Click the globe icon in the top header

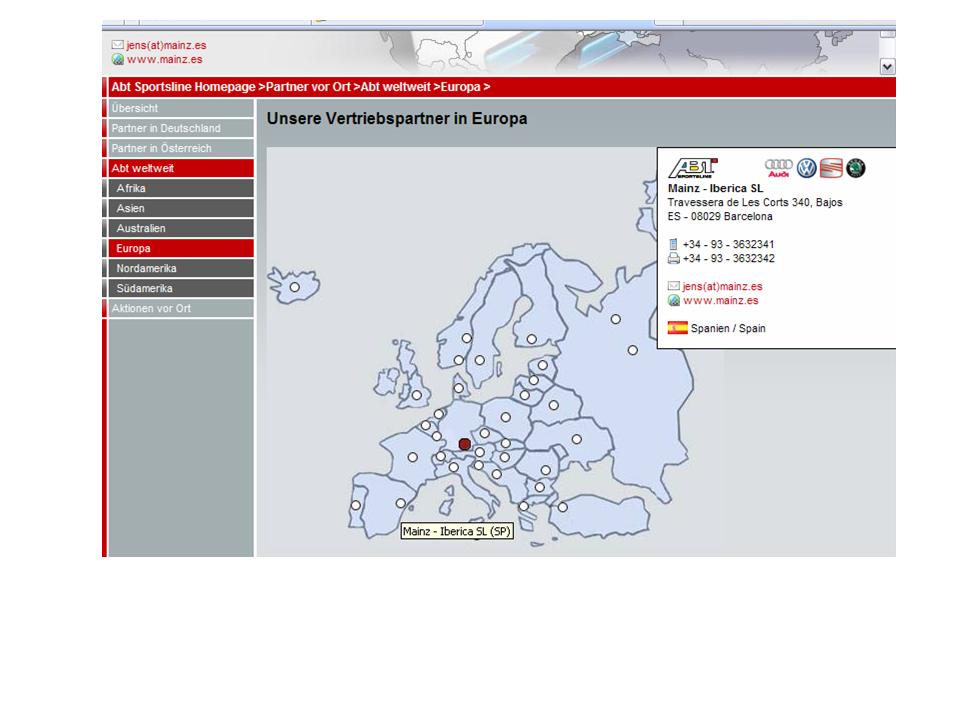118,59
